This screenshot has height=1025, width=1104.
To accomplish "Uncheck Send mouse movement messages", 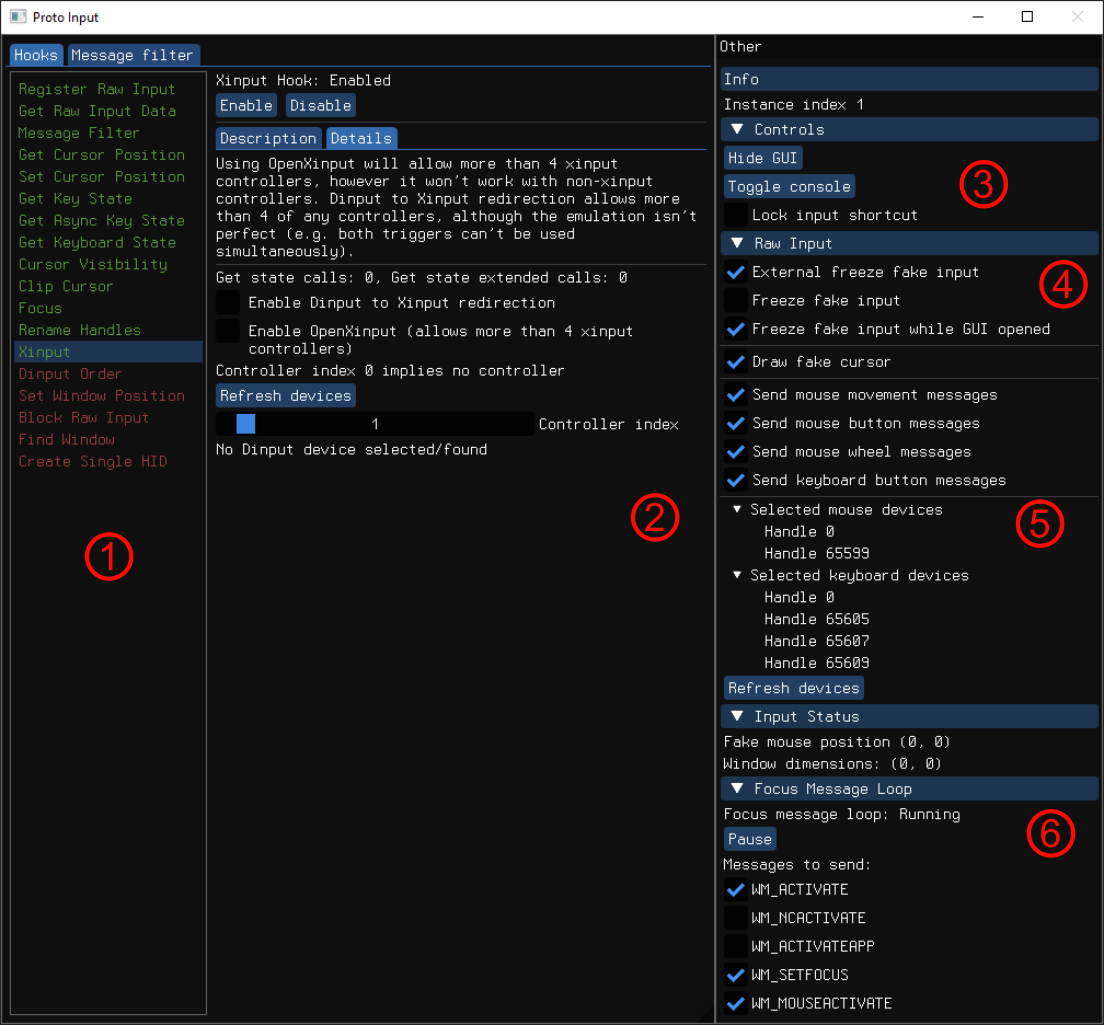I will click(x=736, y=395).
